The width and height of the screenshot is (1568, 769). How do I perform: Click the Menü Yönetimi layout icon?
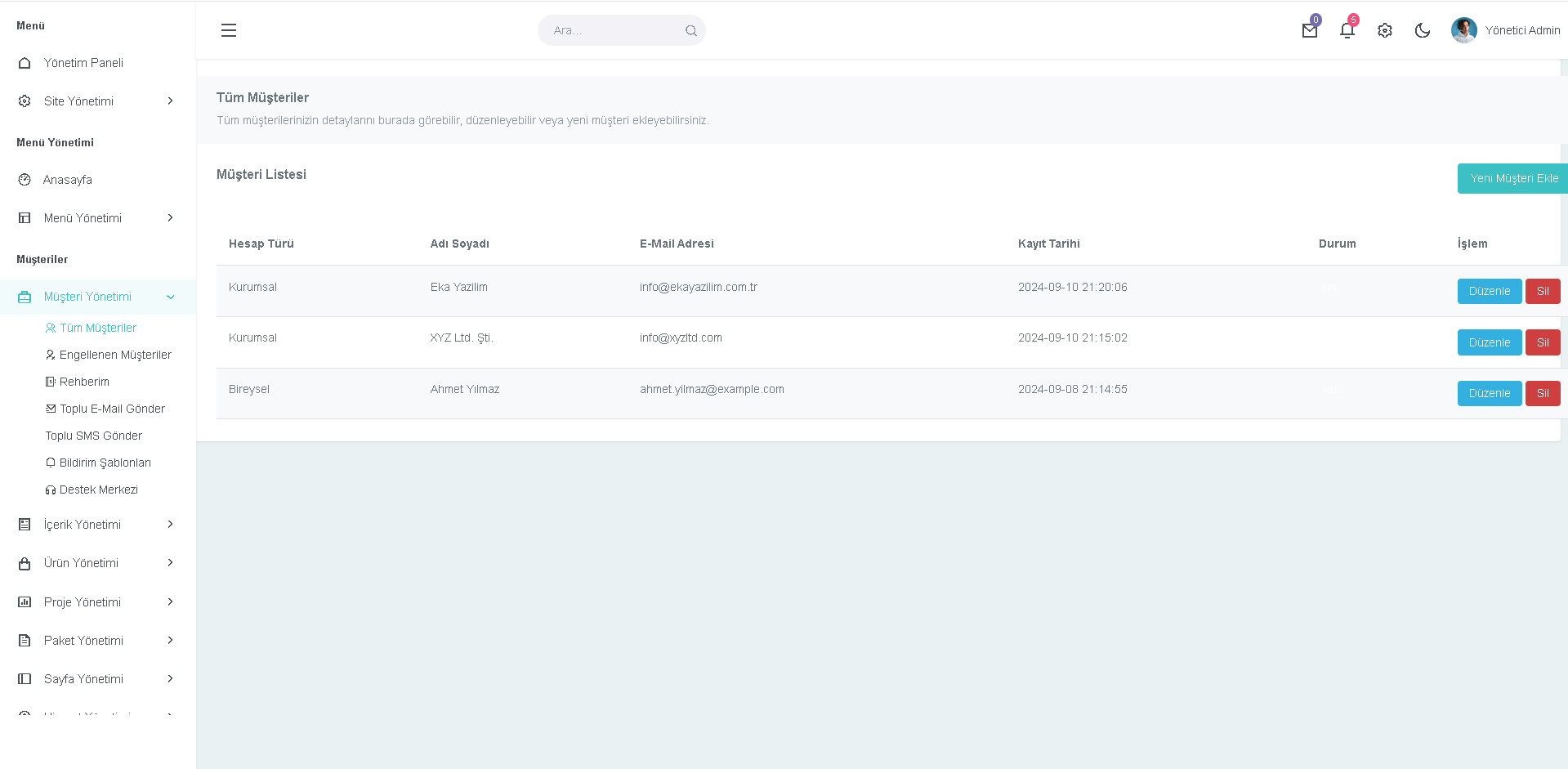pos(25,218)
